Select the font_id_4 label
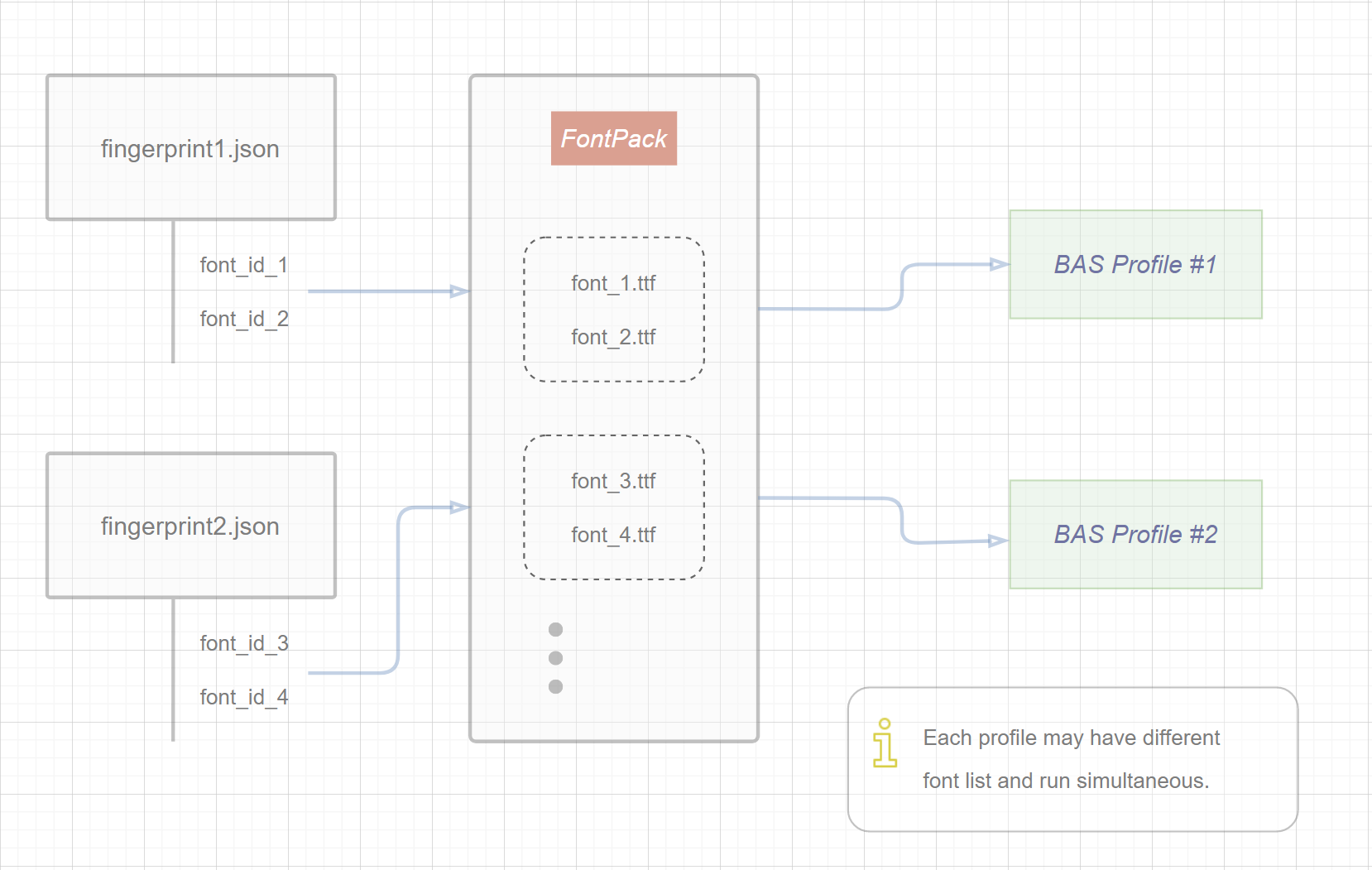This screenshot has width=1372, height=870. click(243, 697)
